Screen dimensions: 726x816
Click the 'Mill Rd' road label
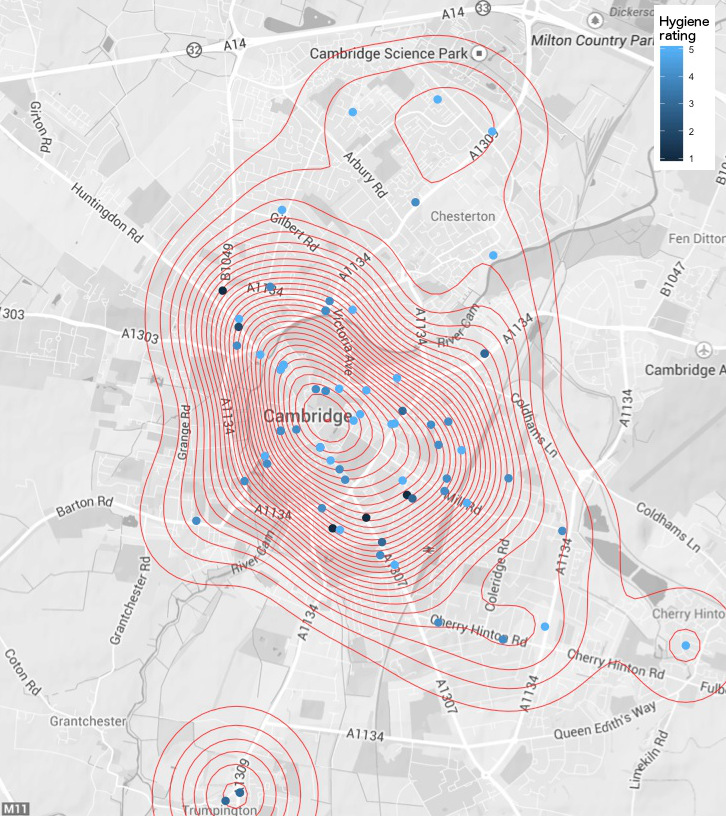[463, 502]
